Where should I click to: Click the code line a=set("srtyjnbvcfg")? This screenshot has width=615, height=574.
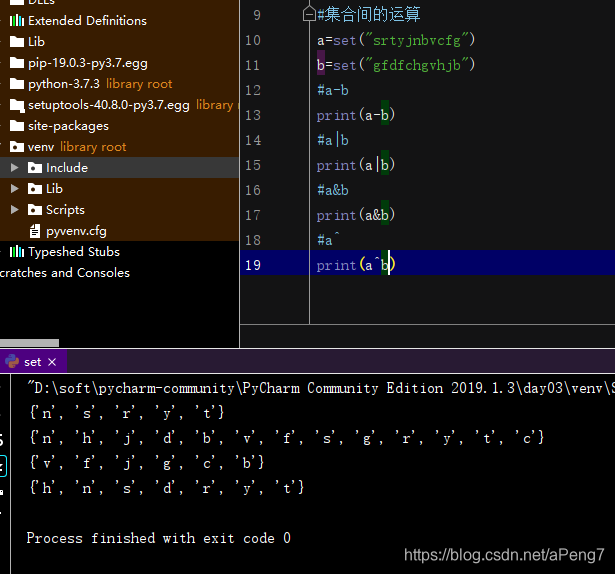click(x=396, y=40)
